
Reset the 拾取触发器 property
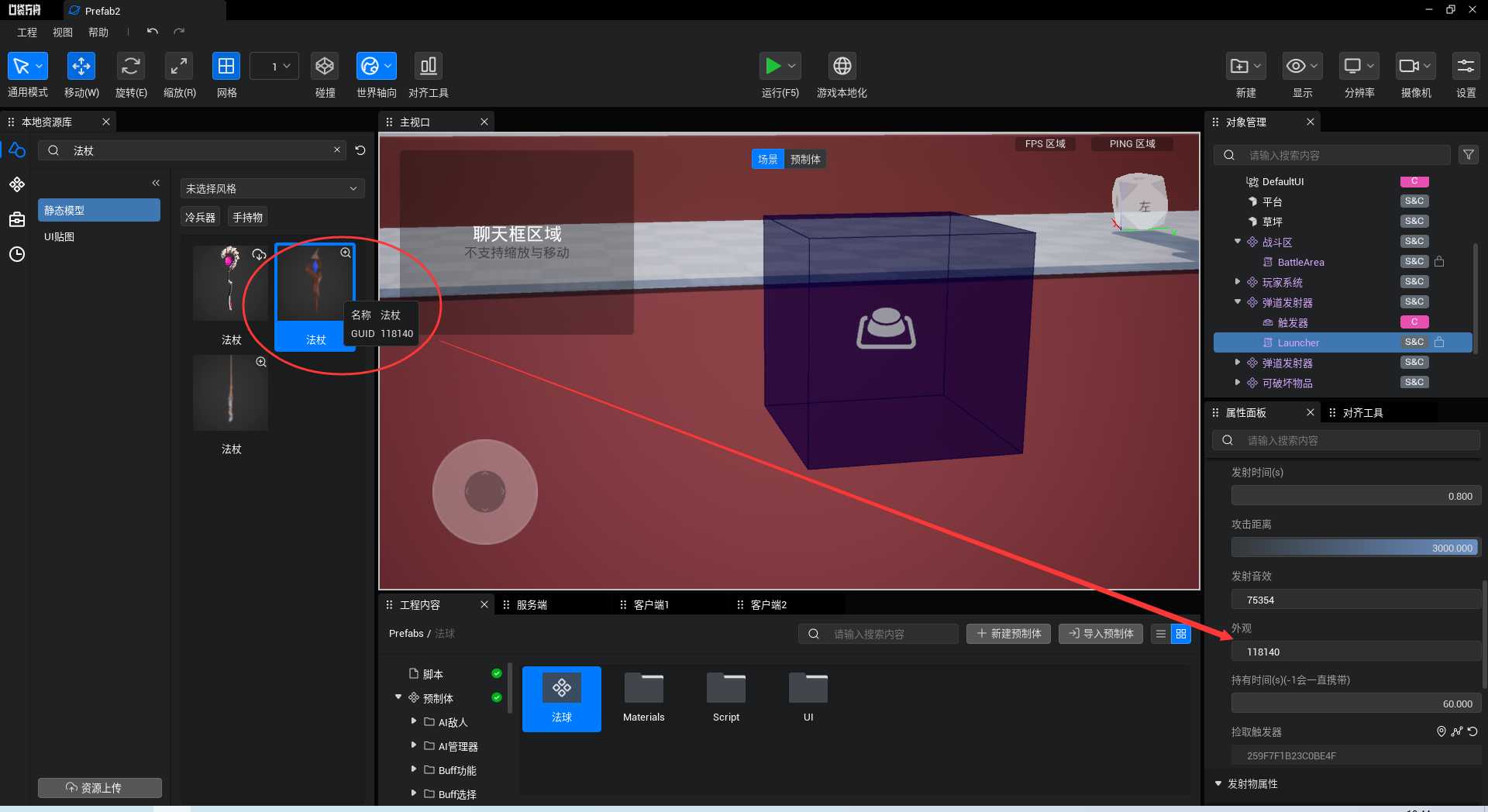[x=1472, y=731]
